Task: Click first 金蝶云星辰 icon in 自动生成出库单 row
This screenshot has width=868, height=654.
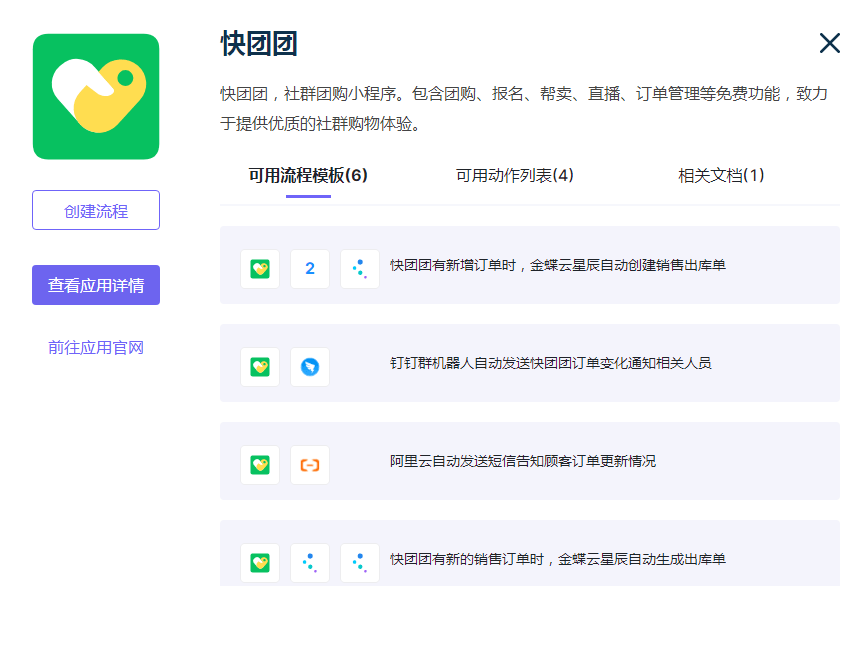Action: 310,563
